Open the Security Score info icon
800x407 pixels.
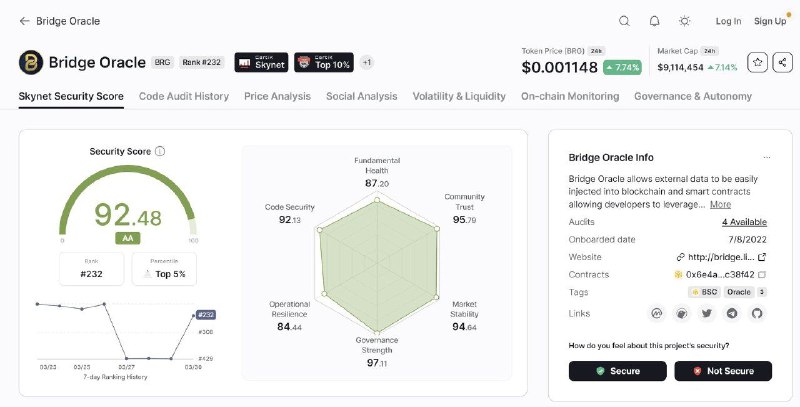coord(160,151)
